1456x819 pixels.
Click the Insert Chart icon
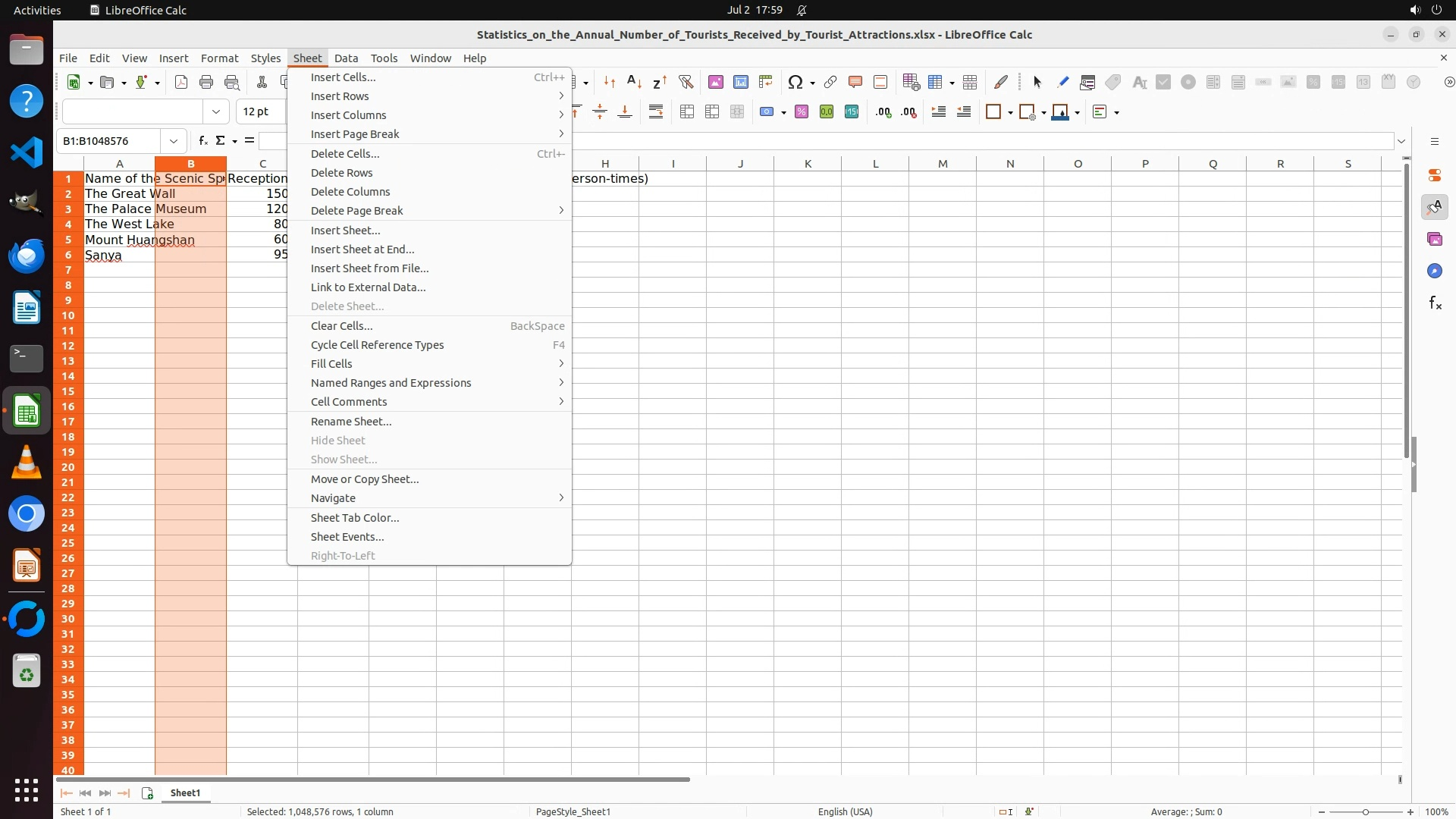click(740, 82)
